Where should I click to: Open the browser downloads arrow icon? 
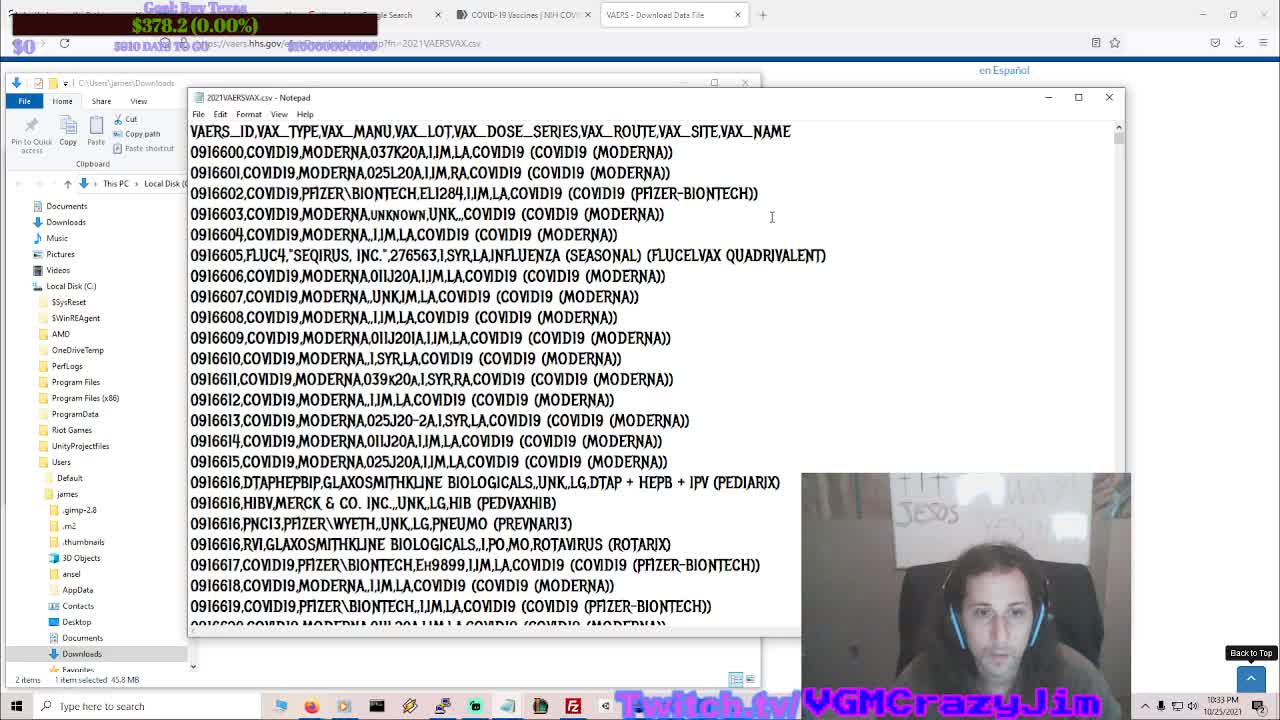point(1239,43)
